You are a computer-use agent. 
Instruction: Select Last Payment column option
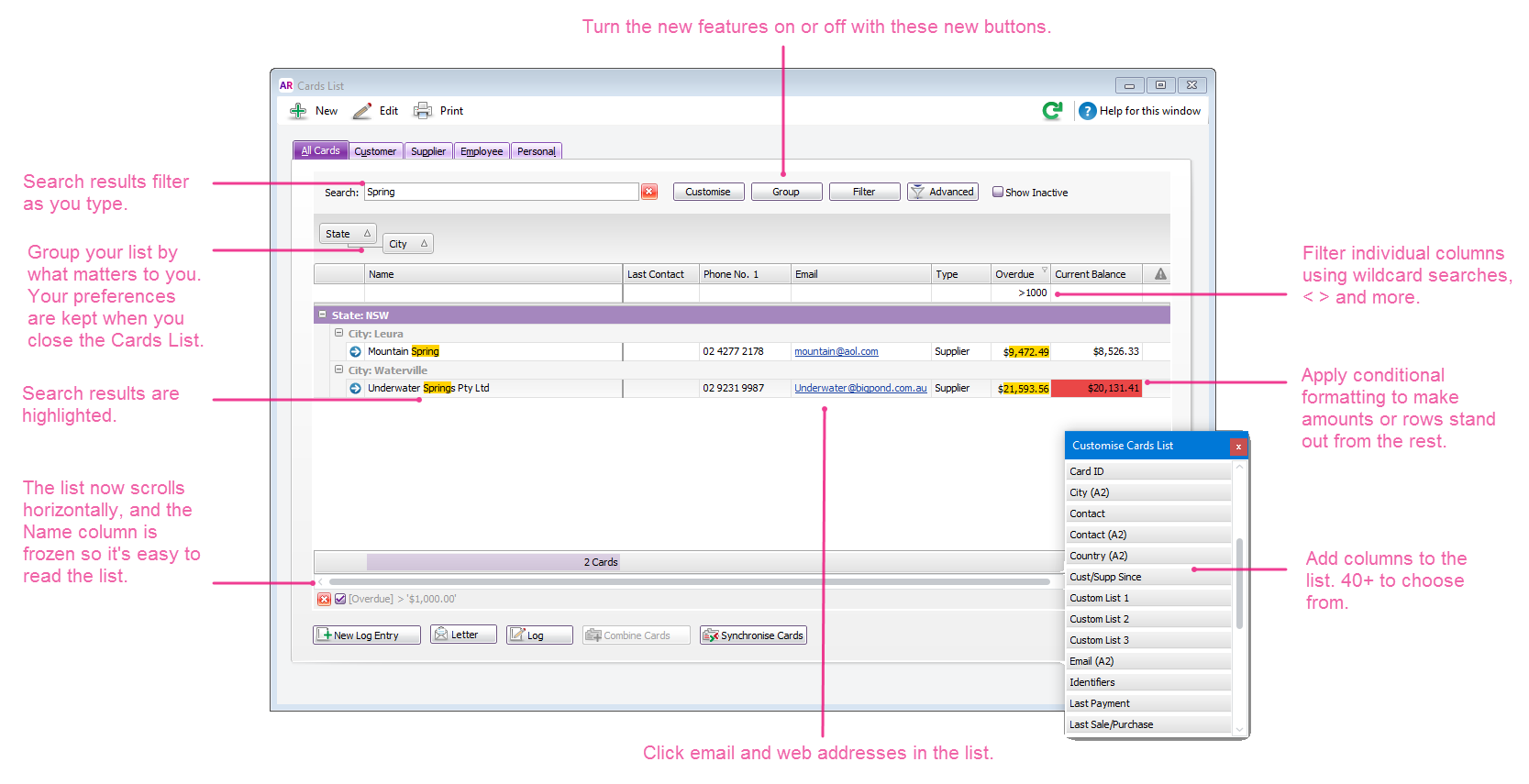(x=1148, y=703)
